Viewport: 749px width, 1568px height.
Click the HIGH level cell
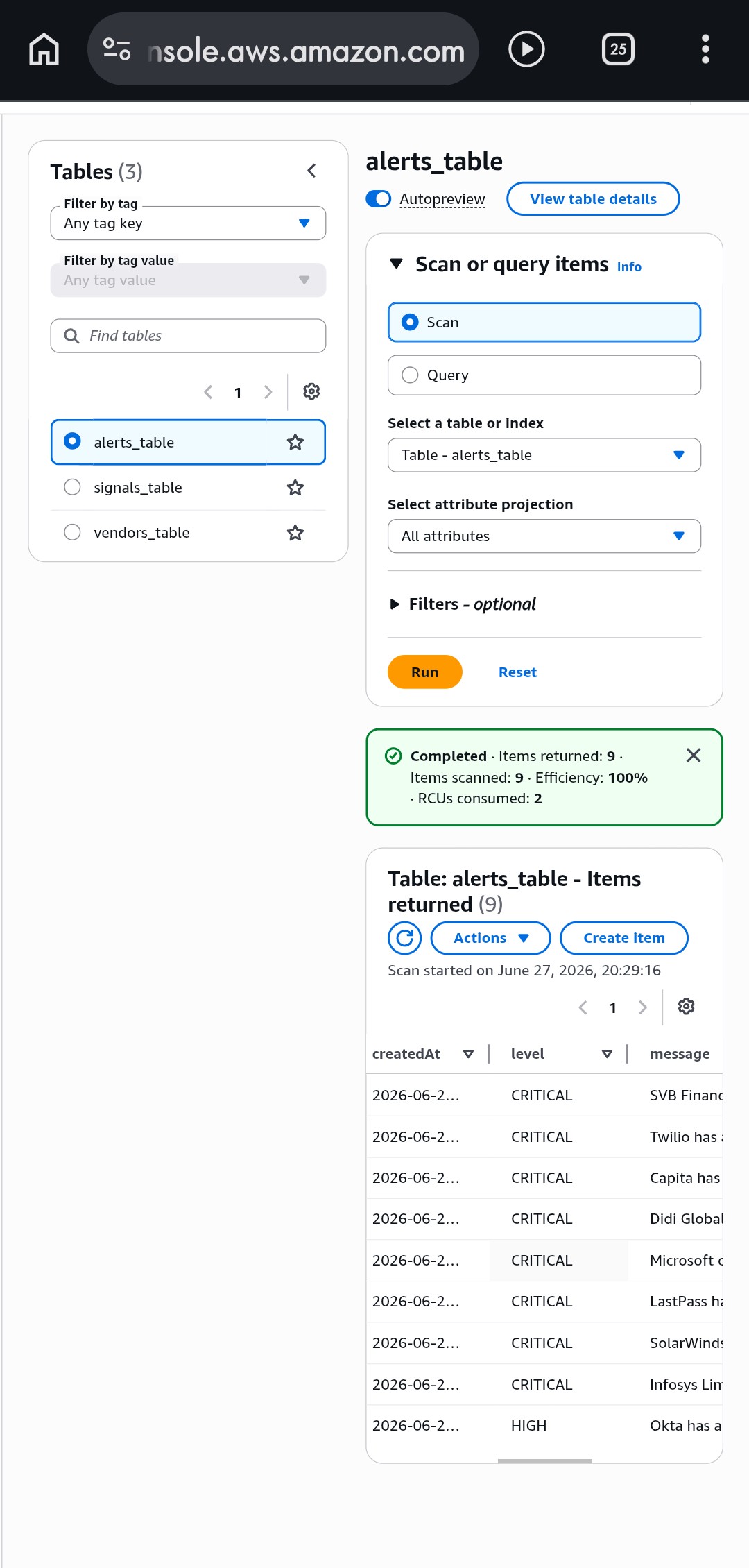(529, 1426)
